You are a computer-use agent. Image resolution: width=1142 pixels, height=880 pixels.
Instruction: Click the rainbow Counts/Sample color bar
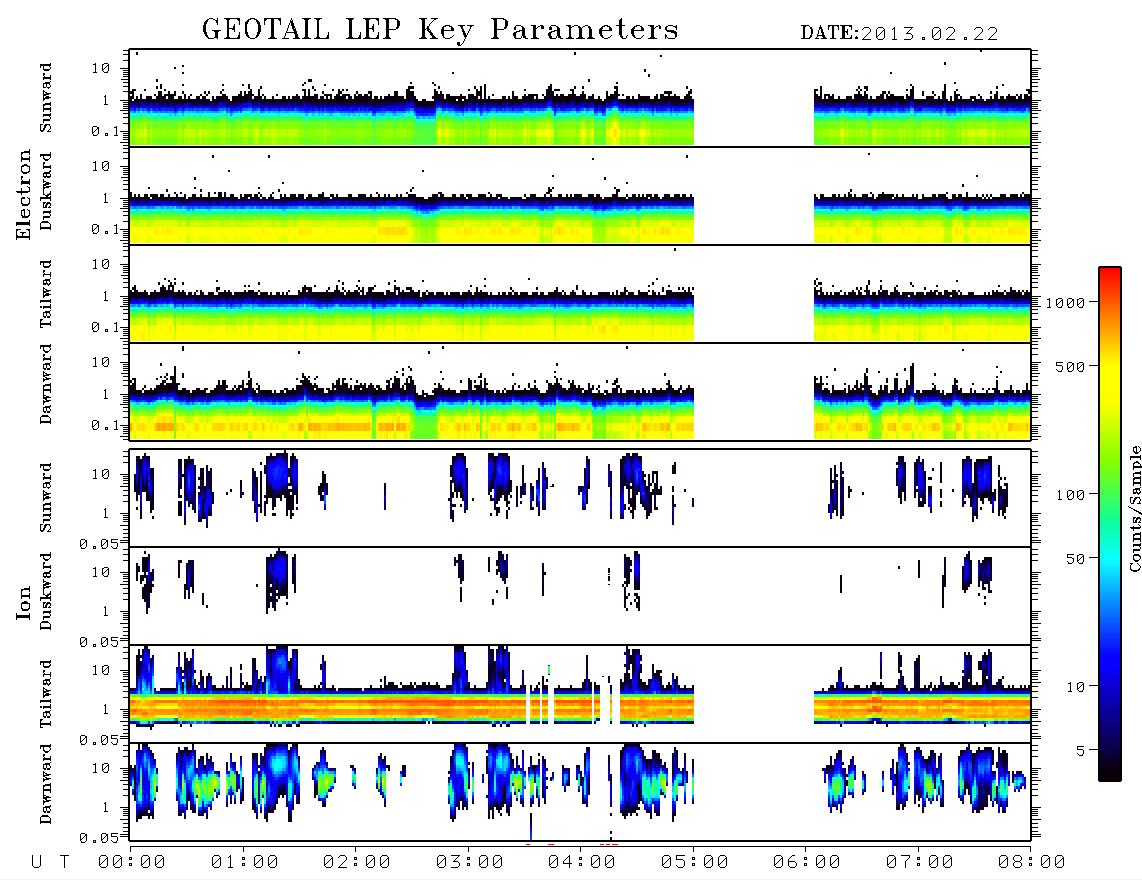[x=1110, y=524]
